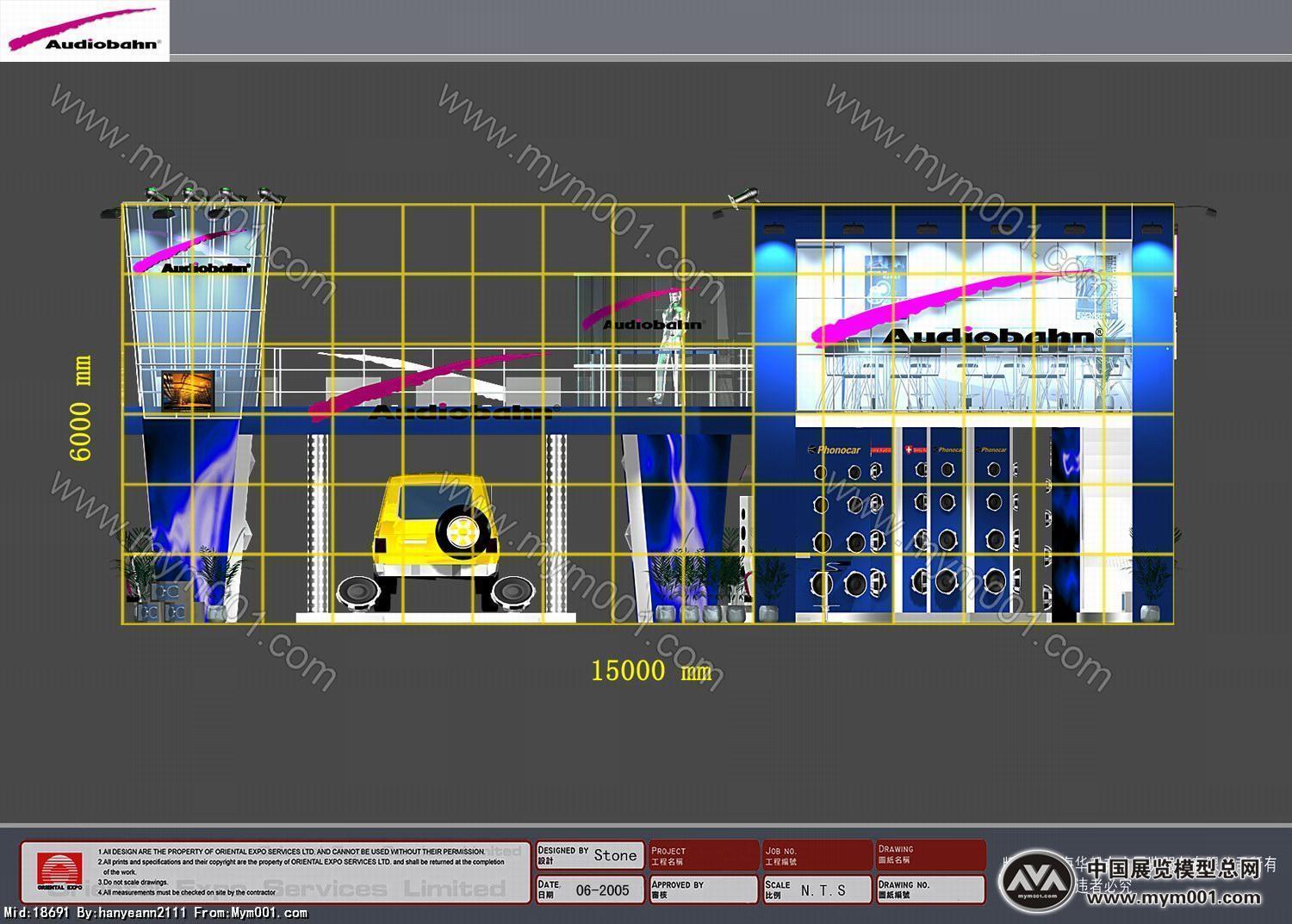Click the Oriental Expo logo in the title block
The width and height of the screenshot is (1292, 924).
click(x=60, y=871)
